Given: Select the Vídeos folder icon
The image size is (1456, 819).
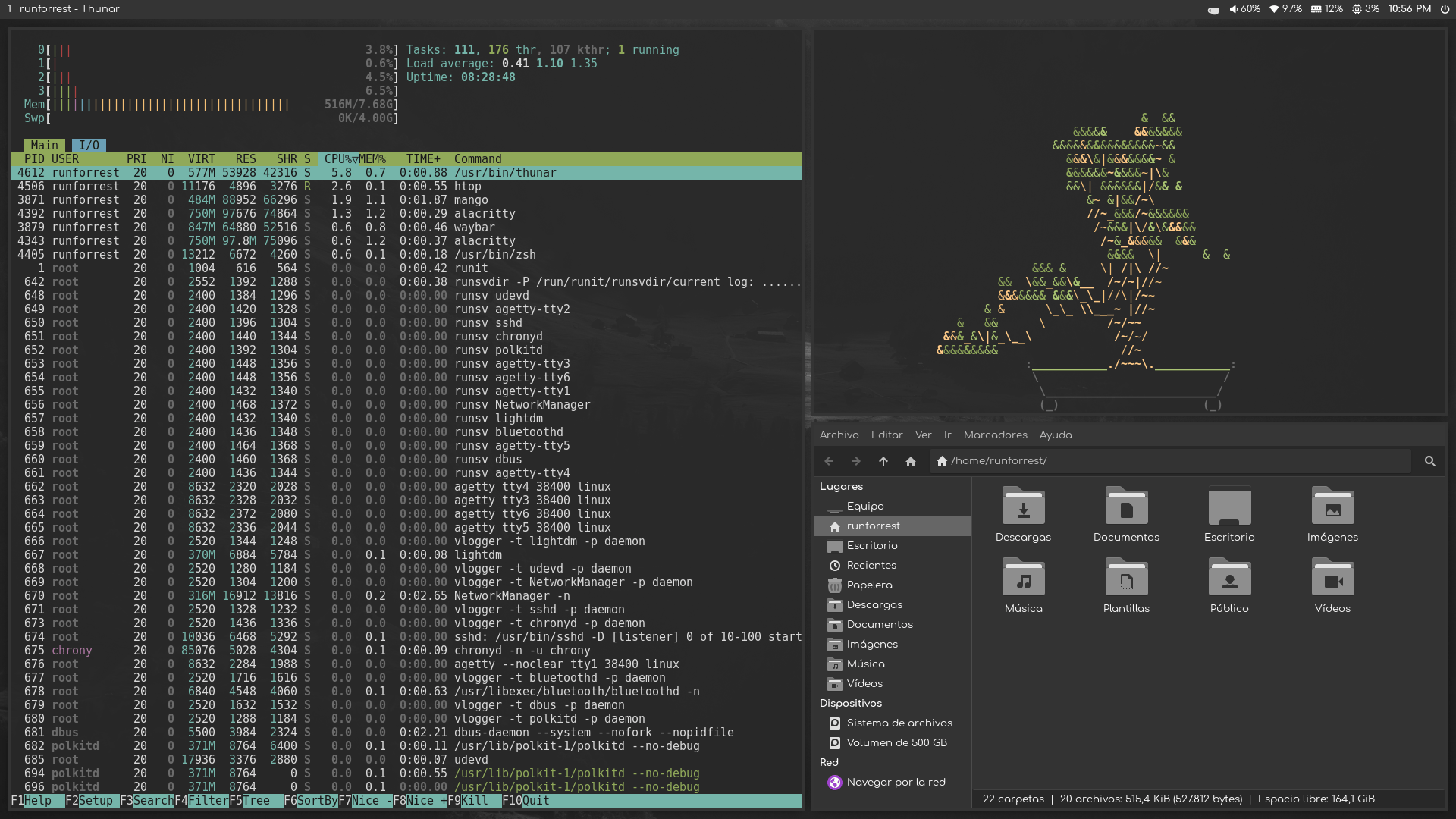Looking at the screenshot, I should [1332, 578].
